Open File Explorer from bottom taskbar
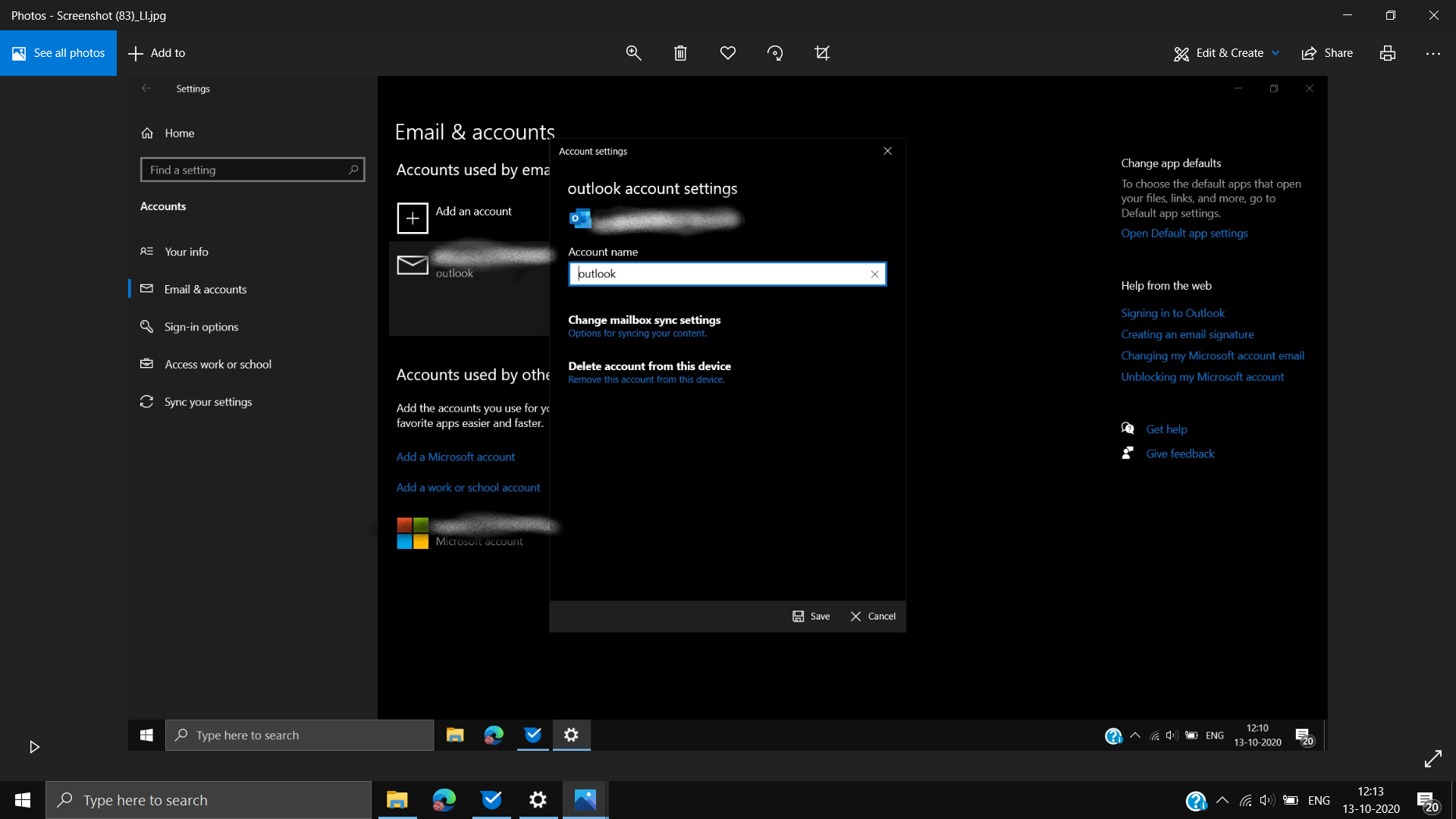Image resolution: width=1456 pixels, height=819 pixels. (x=397, y=800)
